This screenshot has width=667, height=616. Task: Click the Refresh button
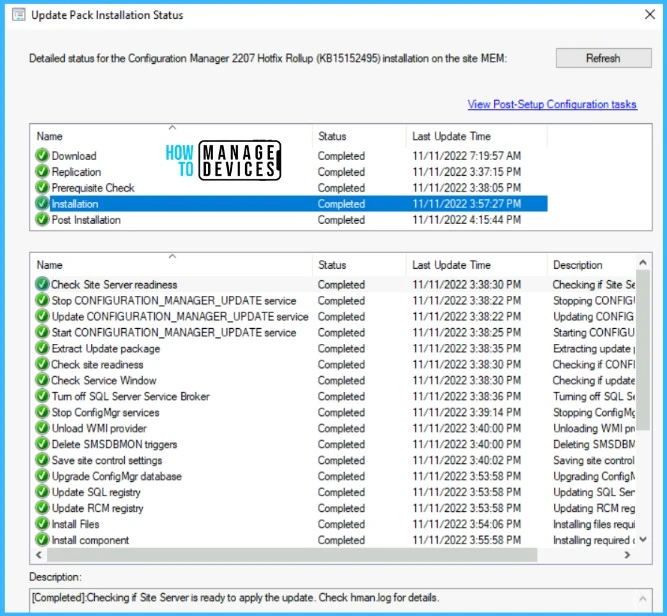tap(603, 58)
